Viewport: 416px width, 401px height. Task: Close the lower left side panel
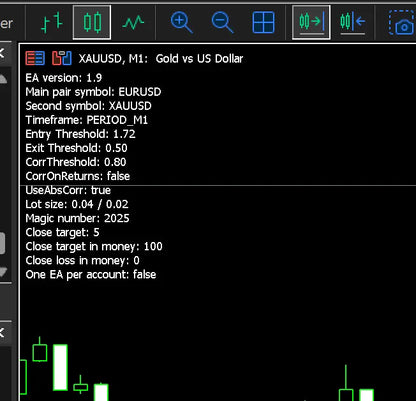click(2, 332)
